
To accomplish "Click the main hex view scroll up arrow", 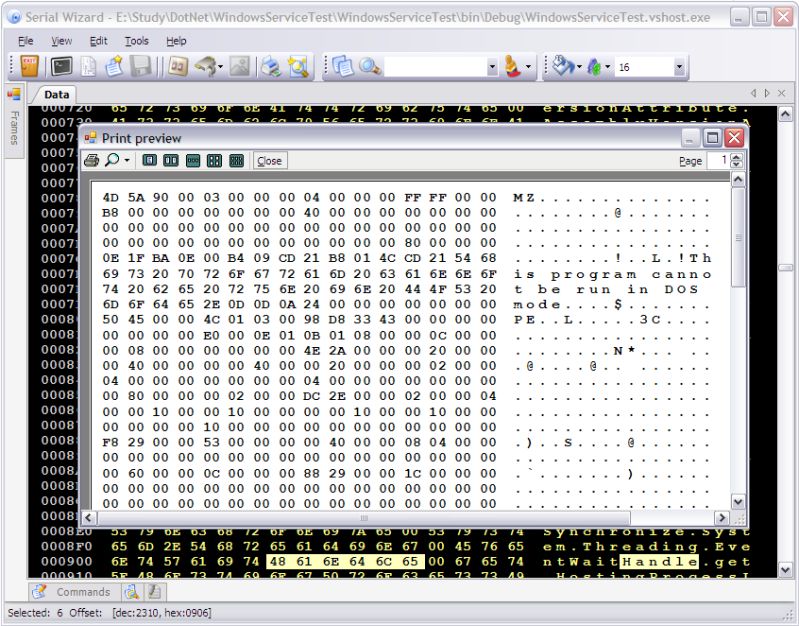I will tap(785, 114).
